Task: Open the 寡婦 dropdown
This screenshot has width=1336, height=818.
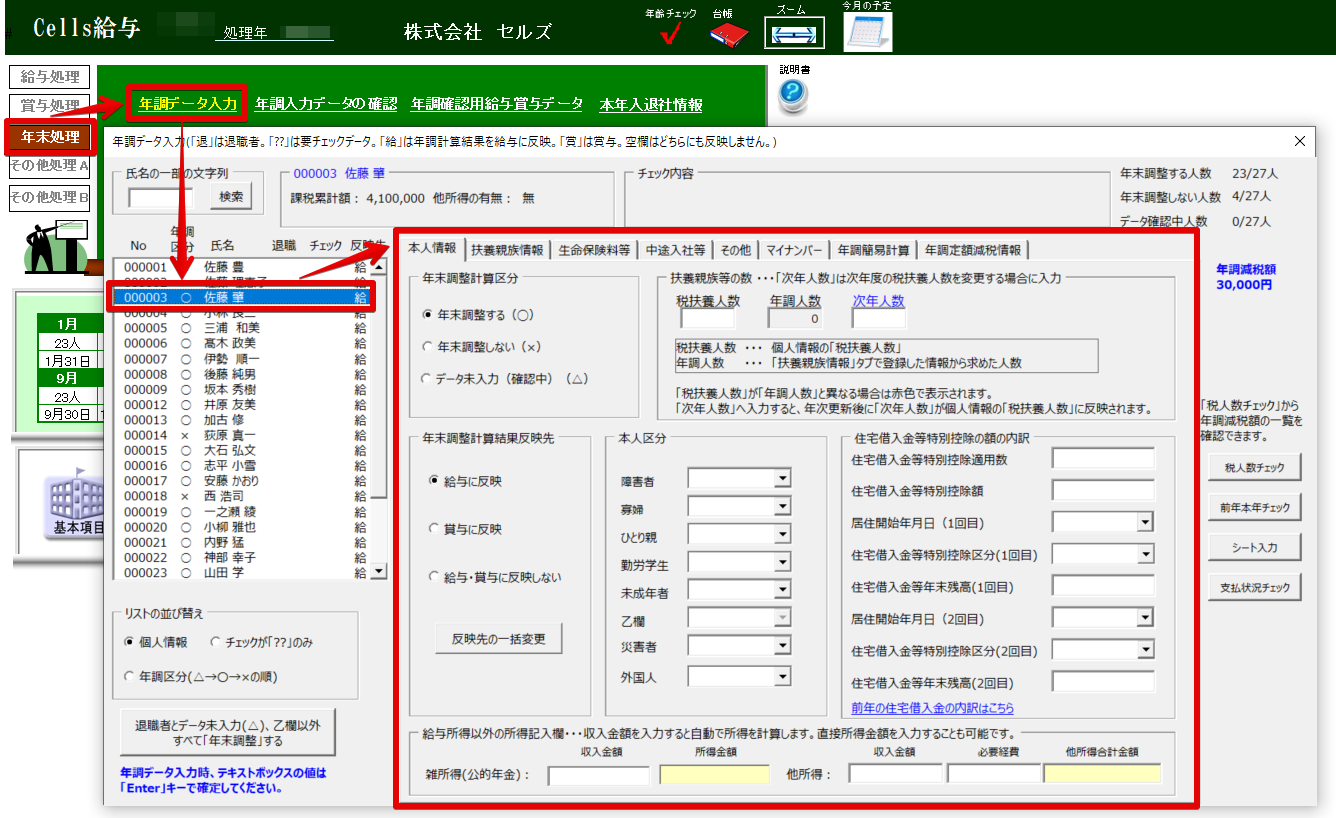Action: (782, 508)
